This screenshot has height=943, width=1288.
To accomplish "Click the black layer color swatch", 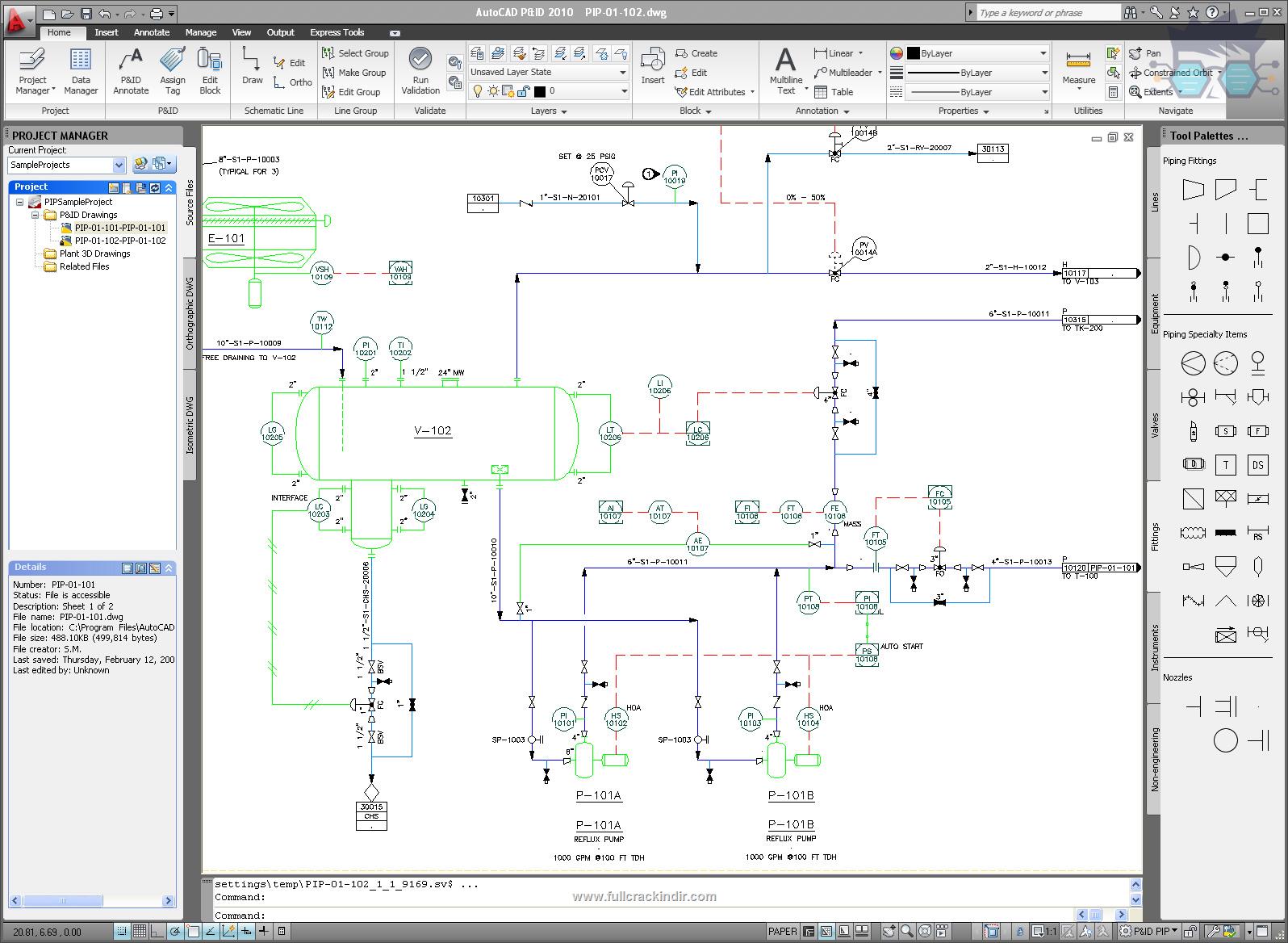I will (x=540, y=91).
